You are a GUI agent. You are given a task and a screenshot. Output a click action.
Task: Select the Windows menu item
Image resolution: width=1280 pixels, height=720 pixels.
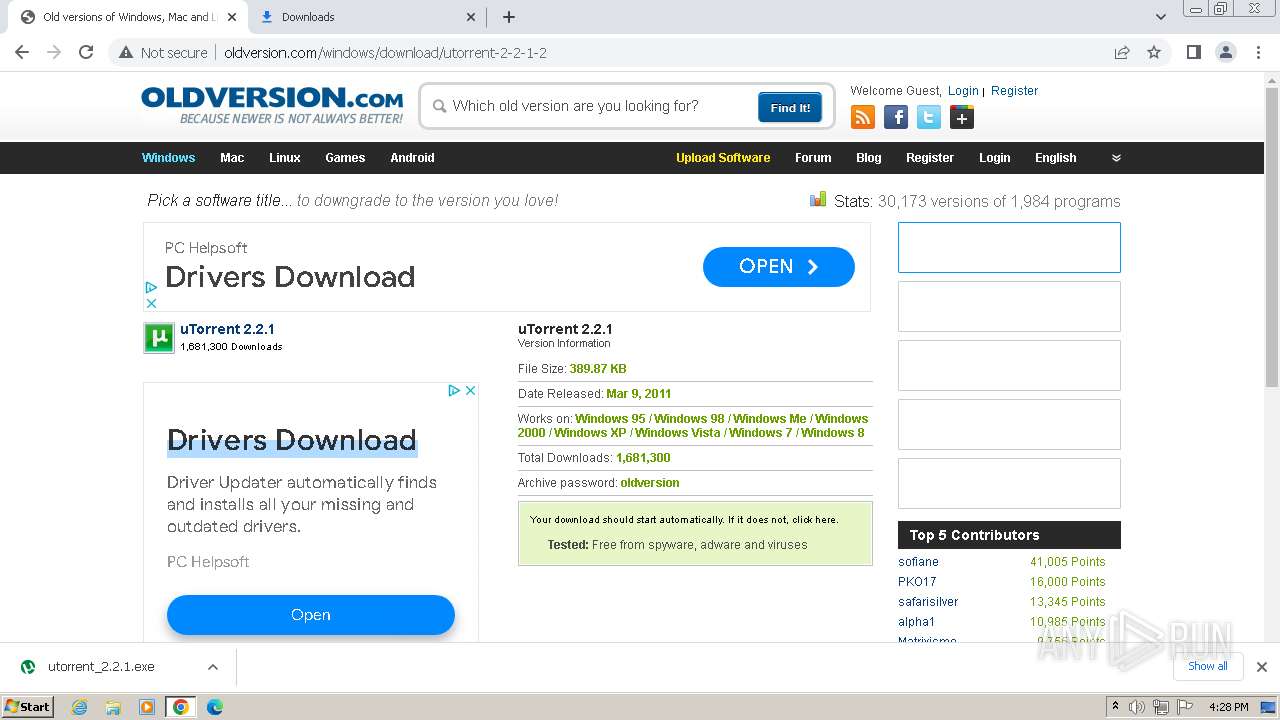pos(168,158)
